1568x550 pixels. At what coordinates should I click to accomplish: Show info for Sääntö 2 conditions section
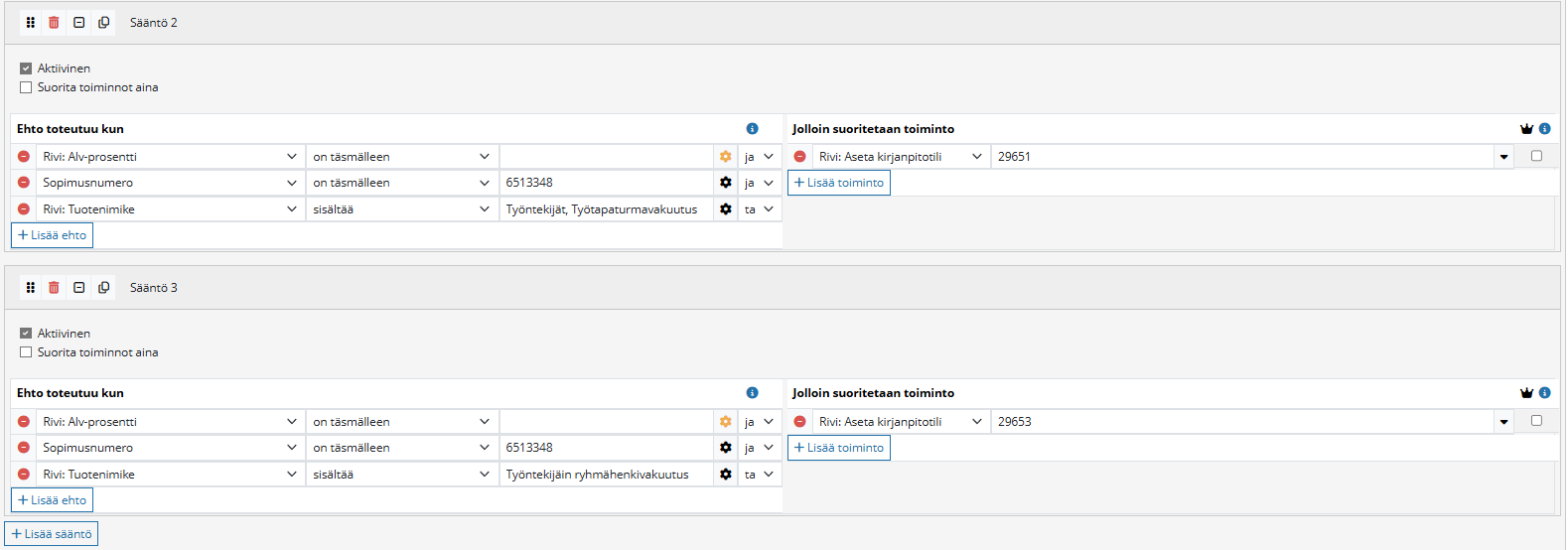(752, 129)
